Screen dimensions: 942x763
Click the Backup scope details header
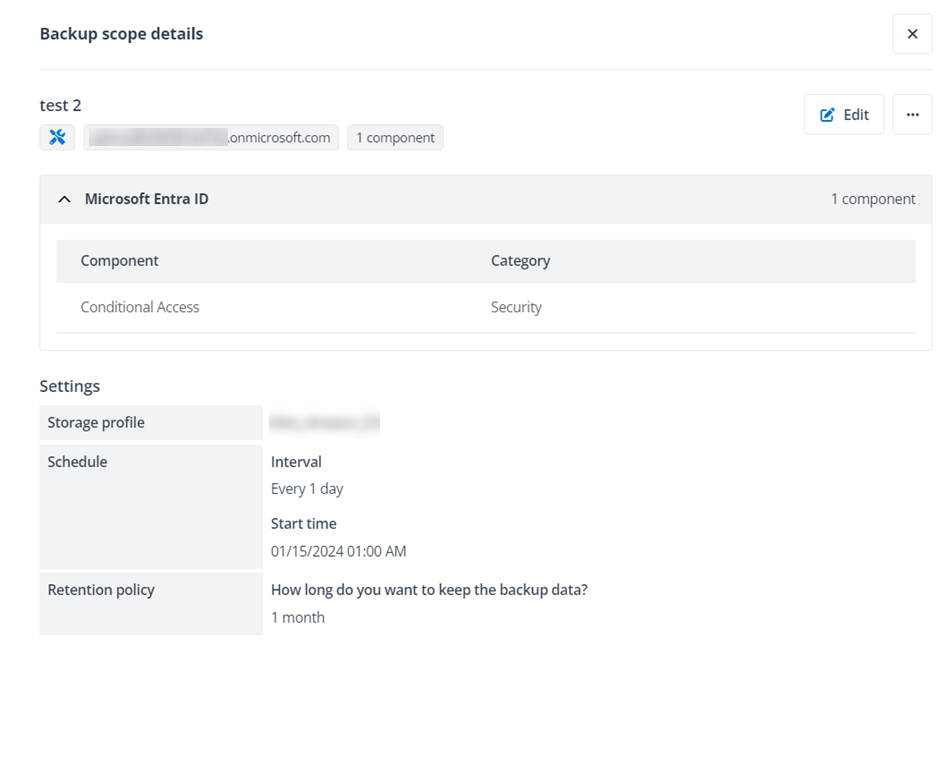click(x=121, y=33)
